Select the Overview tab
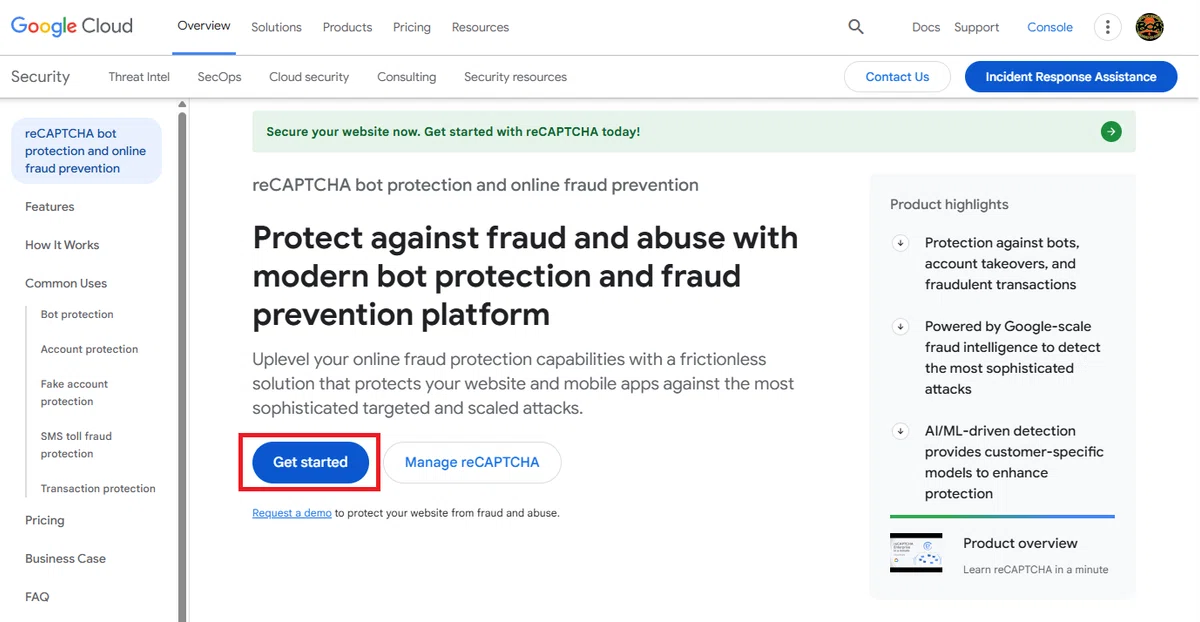 point(204,26)
